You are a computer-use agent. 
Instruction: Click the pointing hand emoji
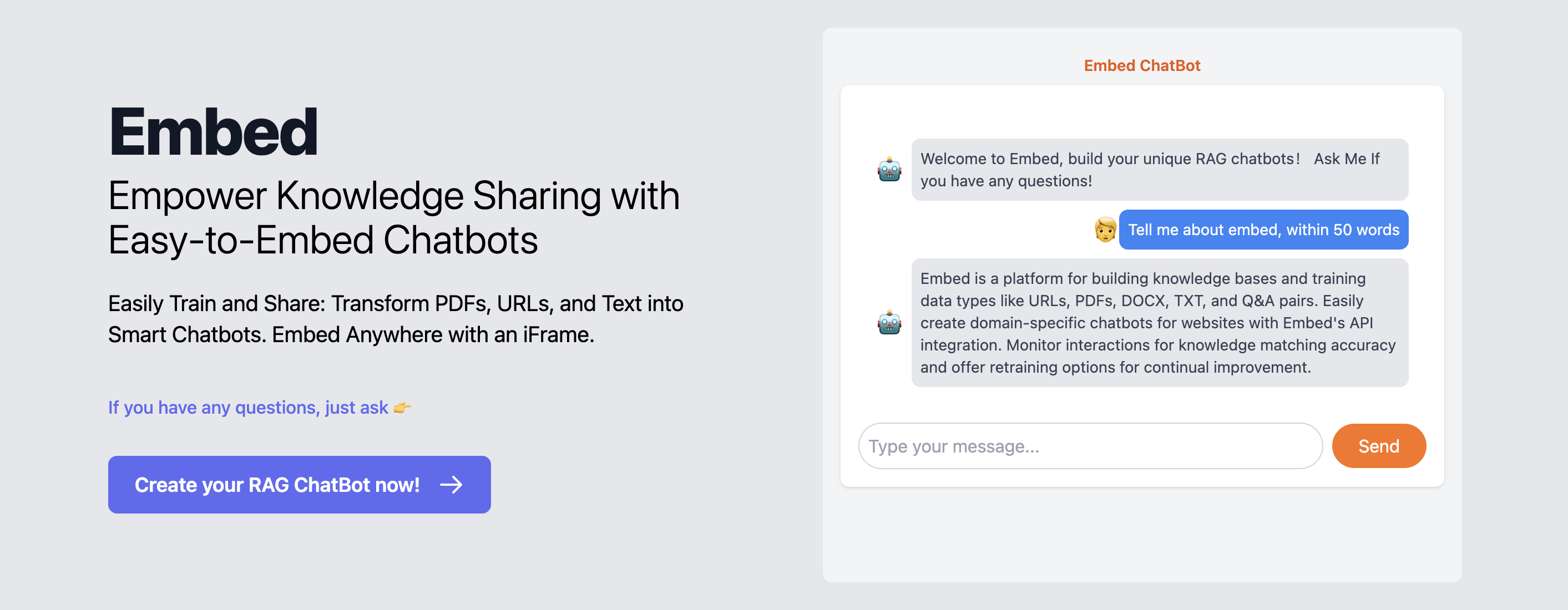click(x=402, y=408)
